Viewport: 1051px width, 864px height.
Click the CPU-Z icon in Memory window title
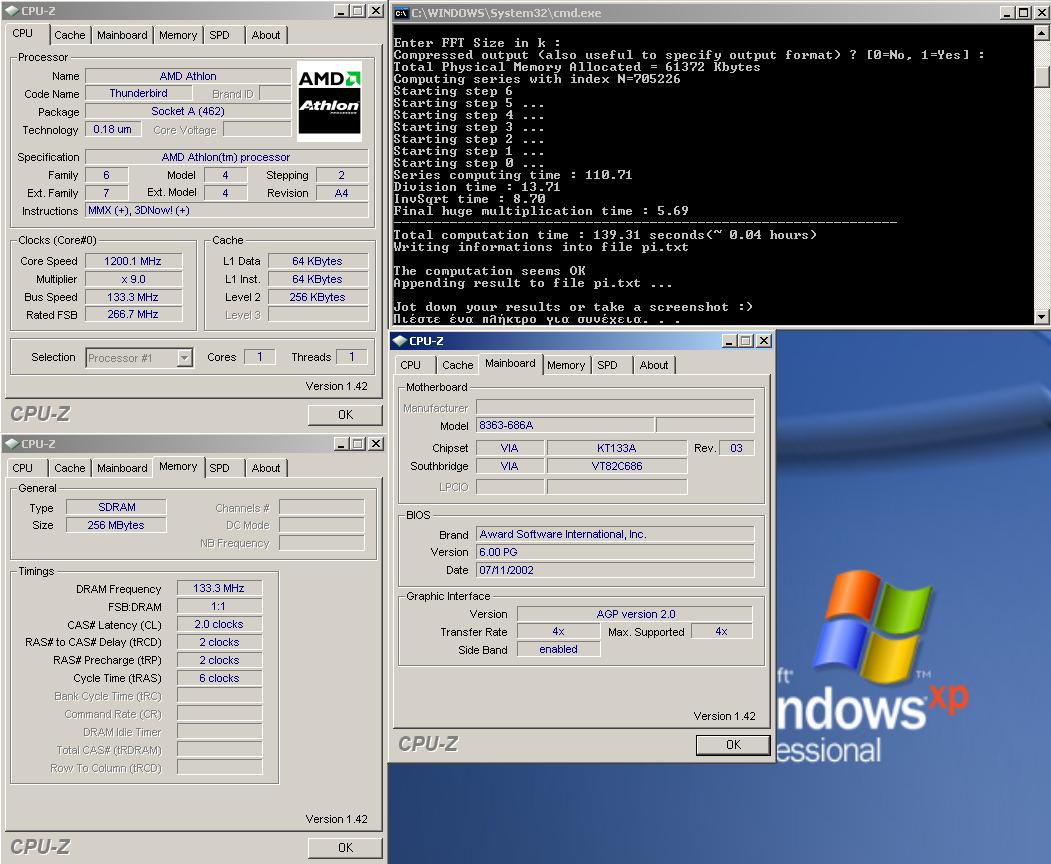pyautogui.click(x=12, y=444)
